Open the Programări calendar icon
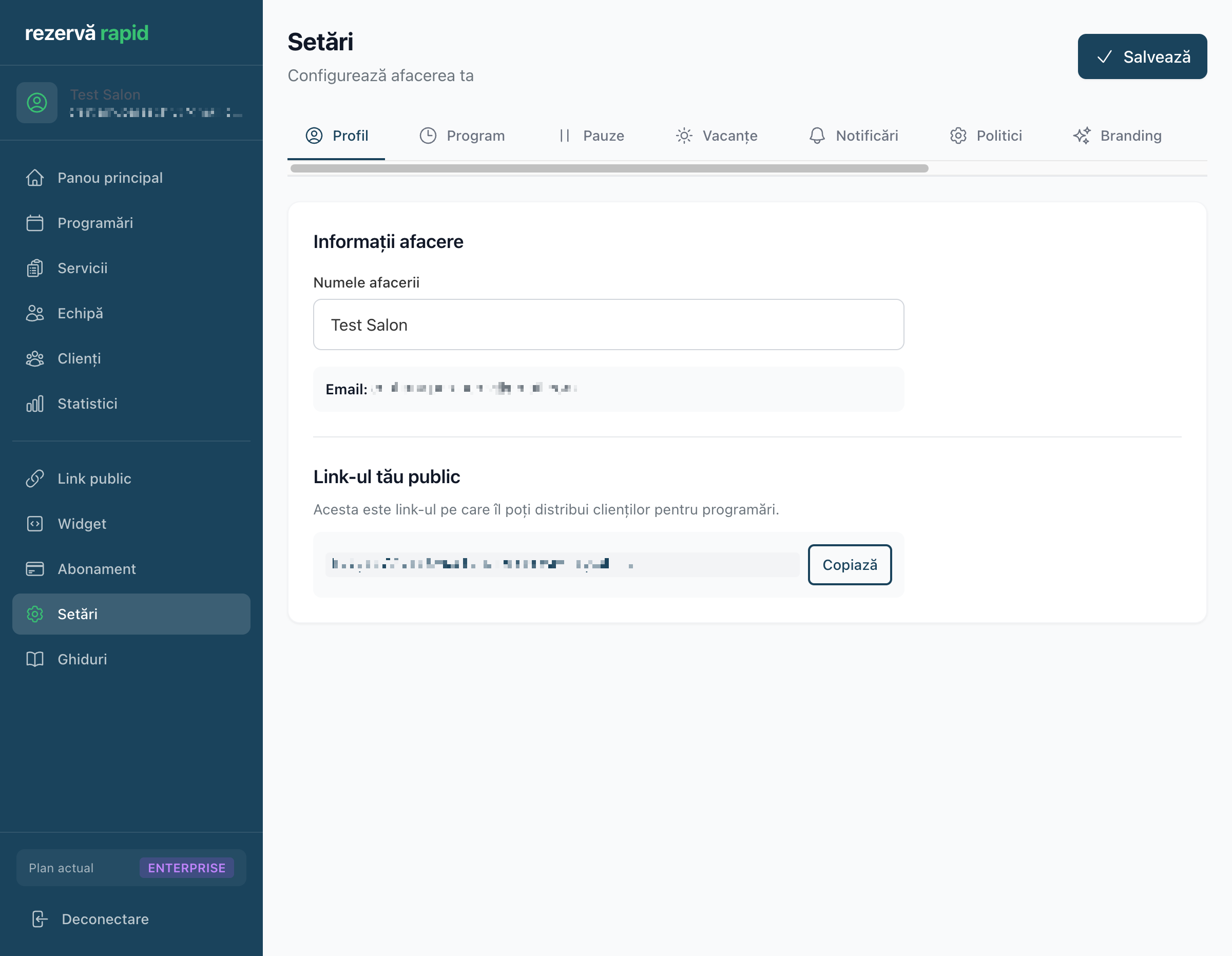 [35, 223]
